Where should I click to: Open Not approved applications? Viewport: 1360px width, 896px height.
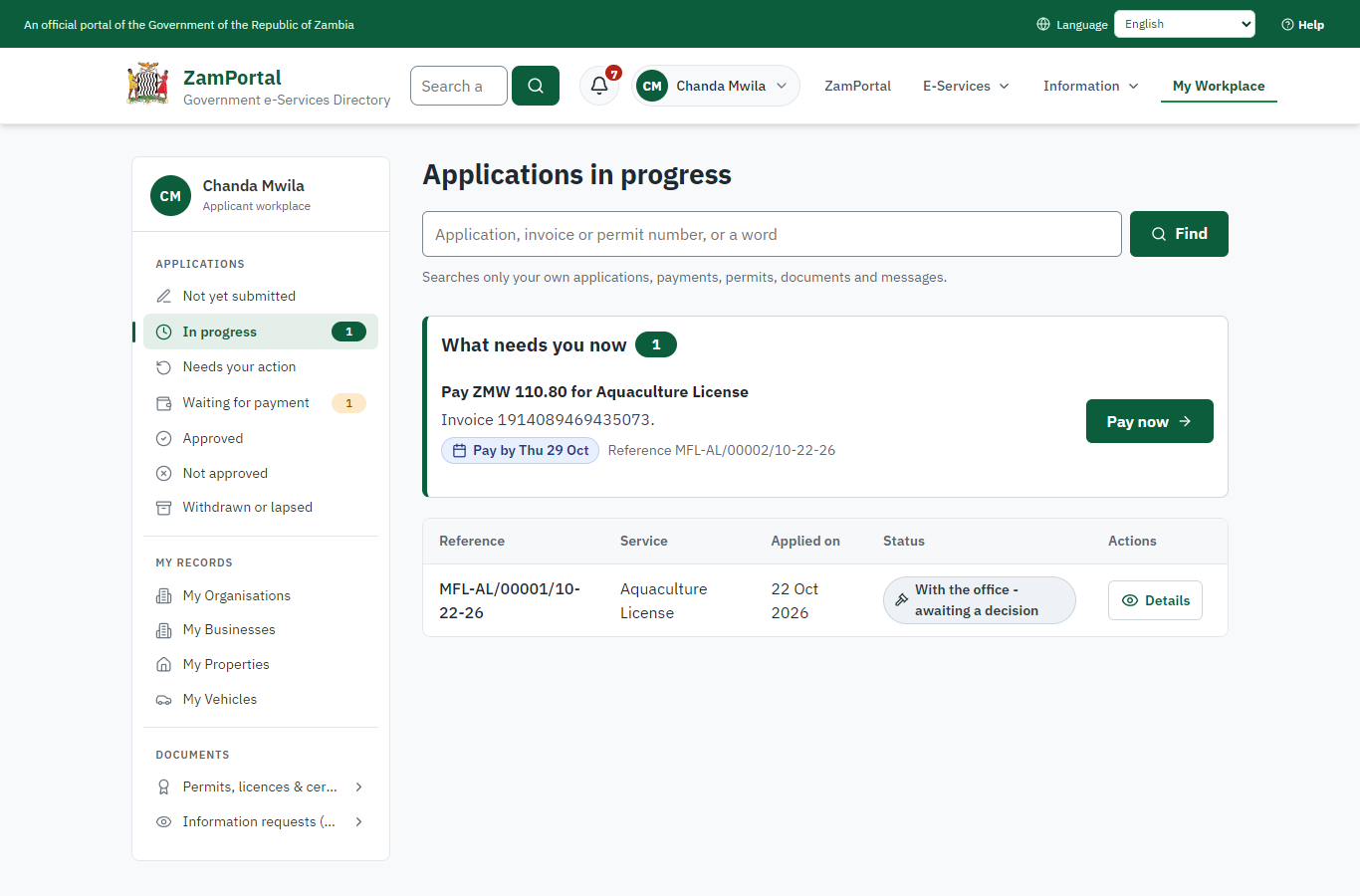click(x=261, y=473)
